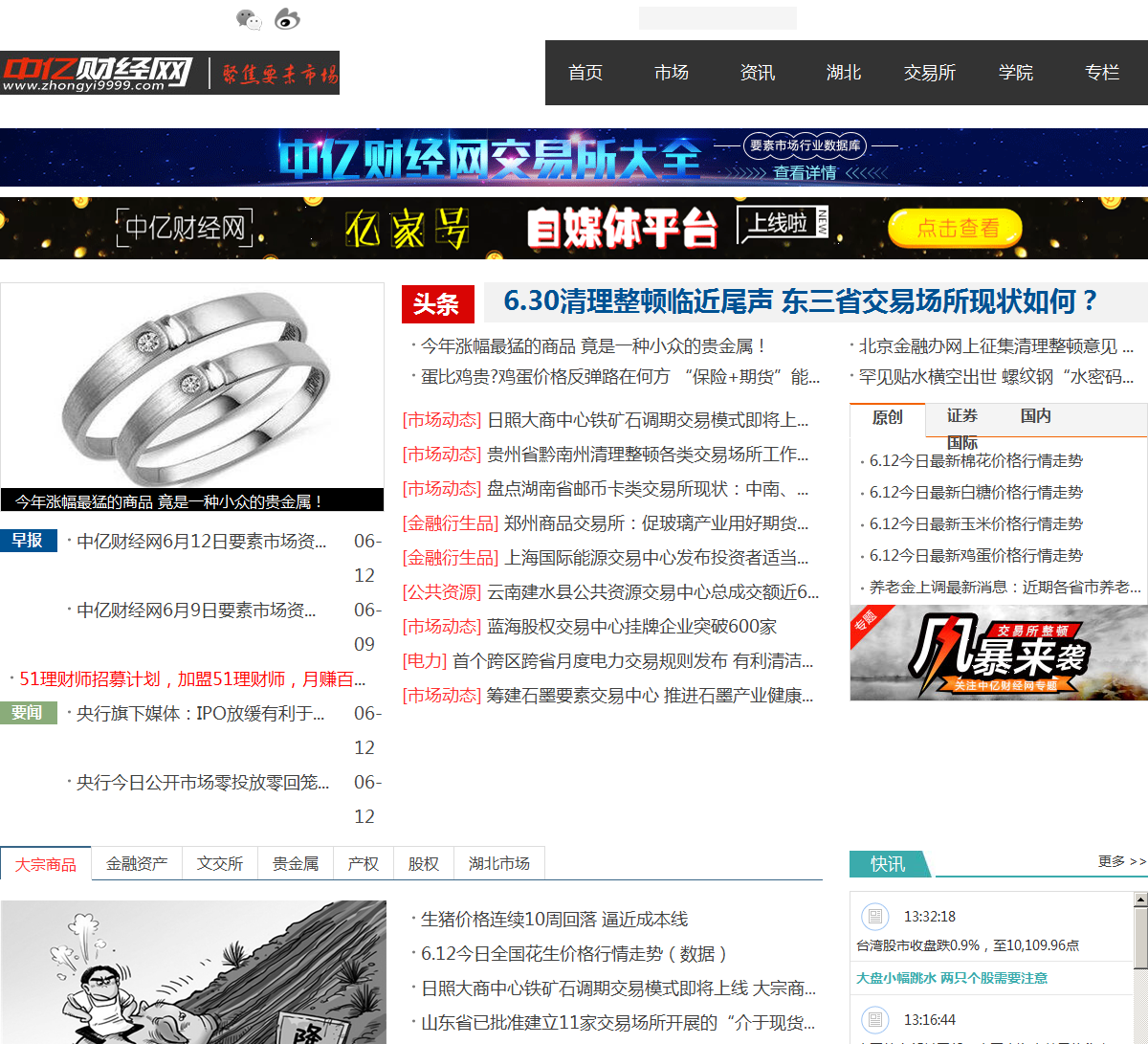Open 北京金融办网上征集清理整顿意见 link
The width and height of the screenshot is (1148, 1044).
coord(996,346)
